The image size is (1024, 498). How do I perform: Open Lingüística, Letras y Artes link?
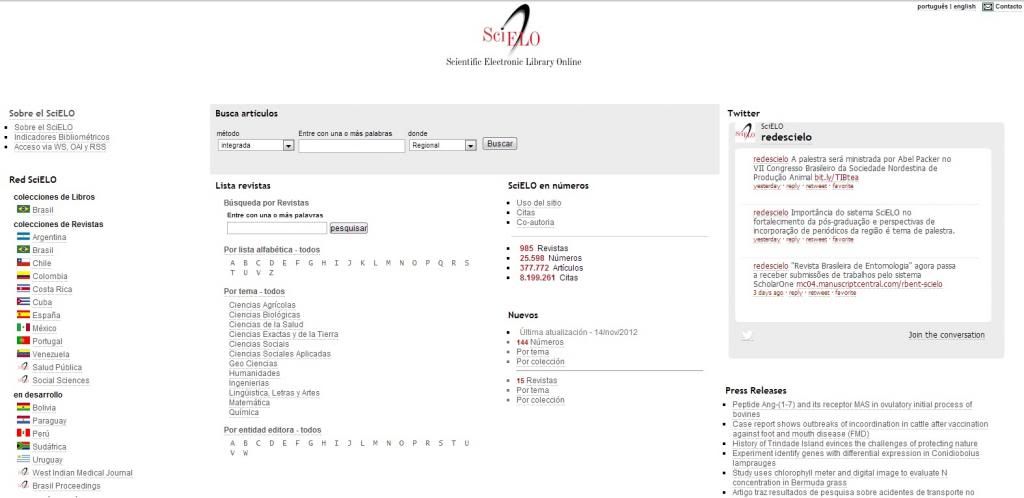click(274, 393)
